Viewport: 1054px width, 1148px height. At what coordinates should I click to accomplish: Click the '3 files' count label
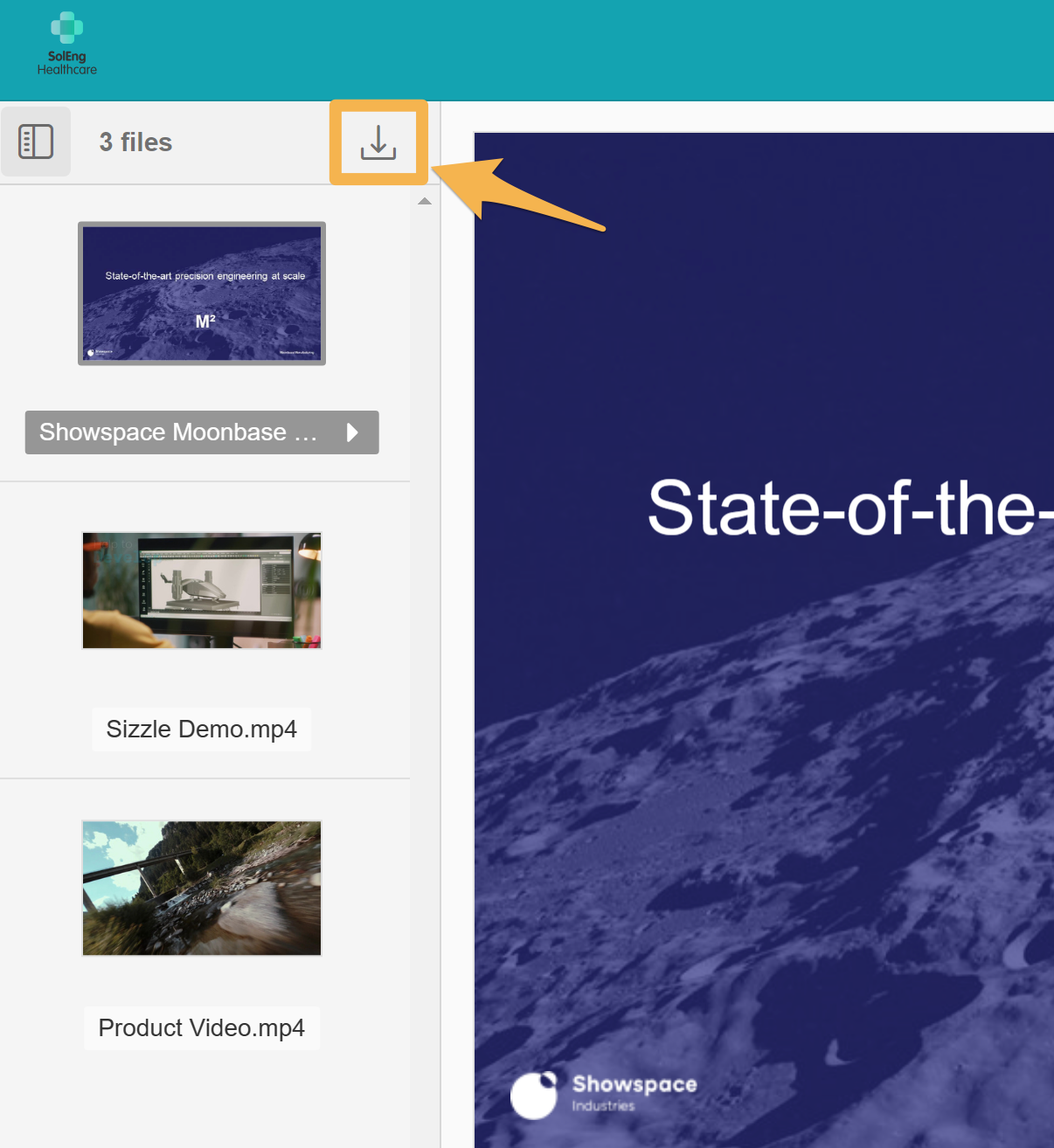pos(135,142)
